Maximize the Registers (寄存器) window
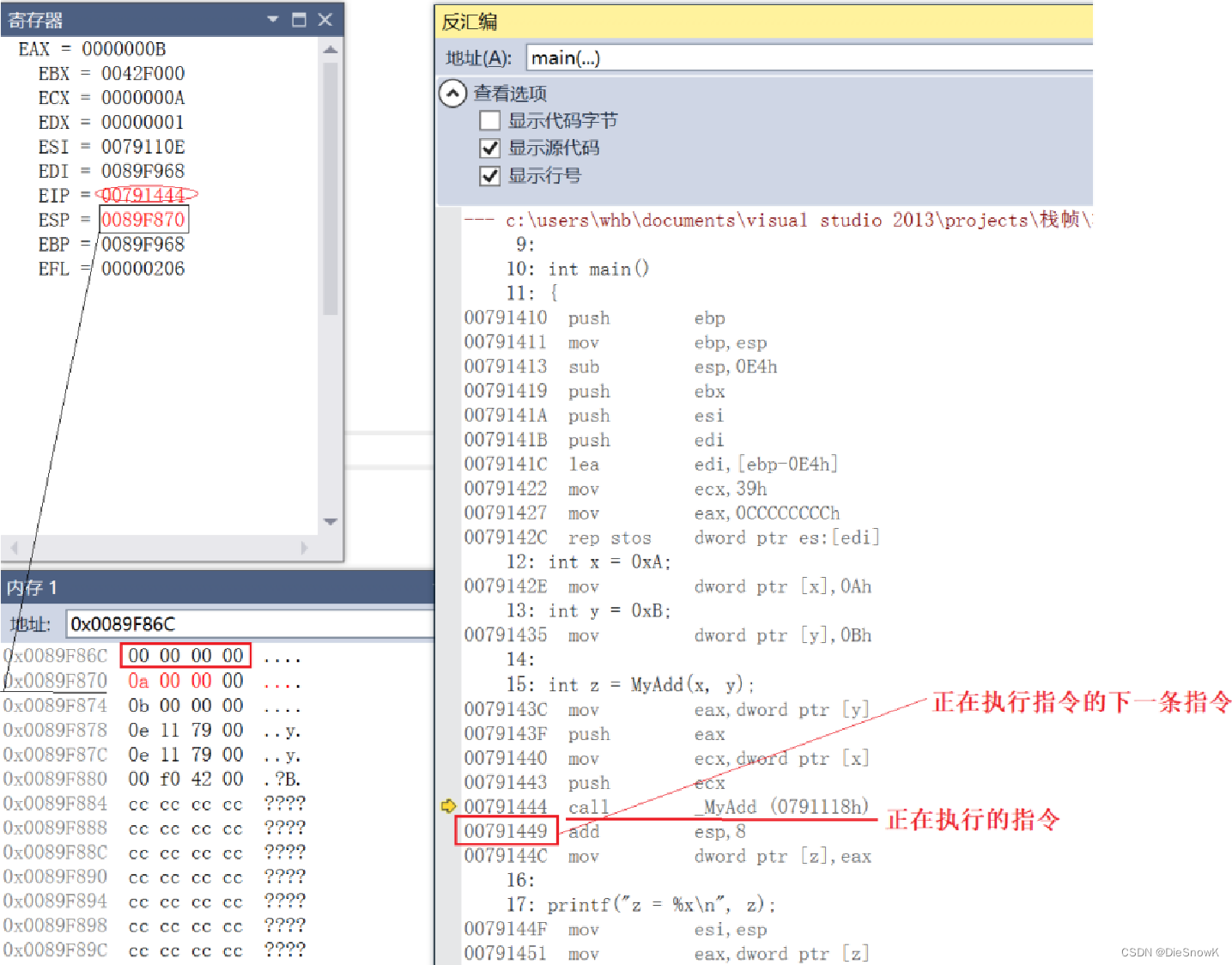The height and width of the screenshot is (965, 1232). coord(299,19)
